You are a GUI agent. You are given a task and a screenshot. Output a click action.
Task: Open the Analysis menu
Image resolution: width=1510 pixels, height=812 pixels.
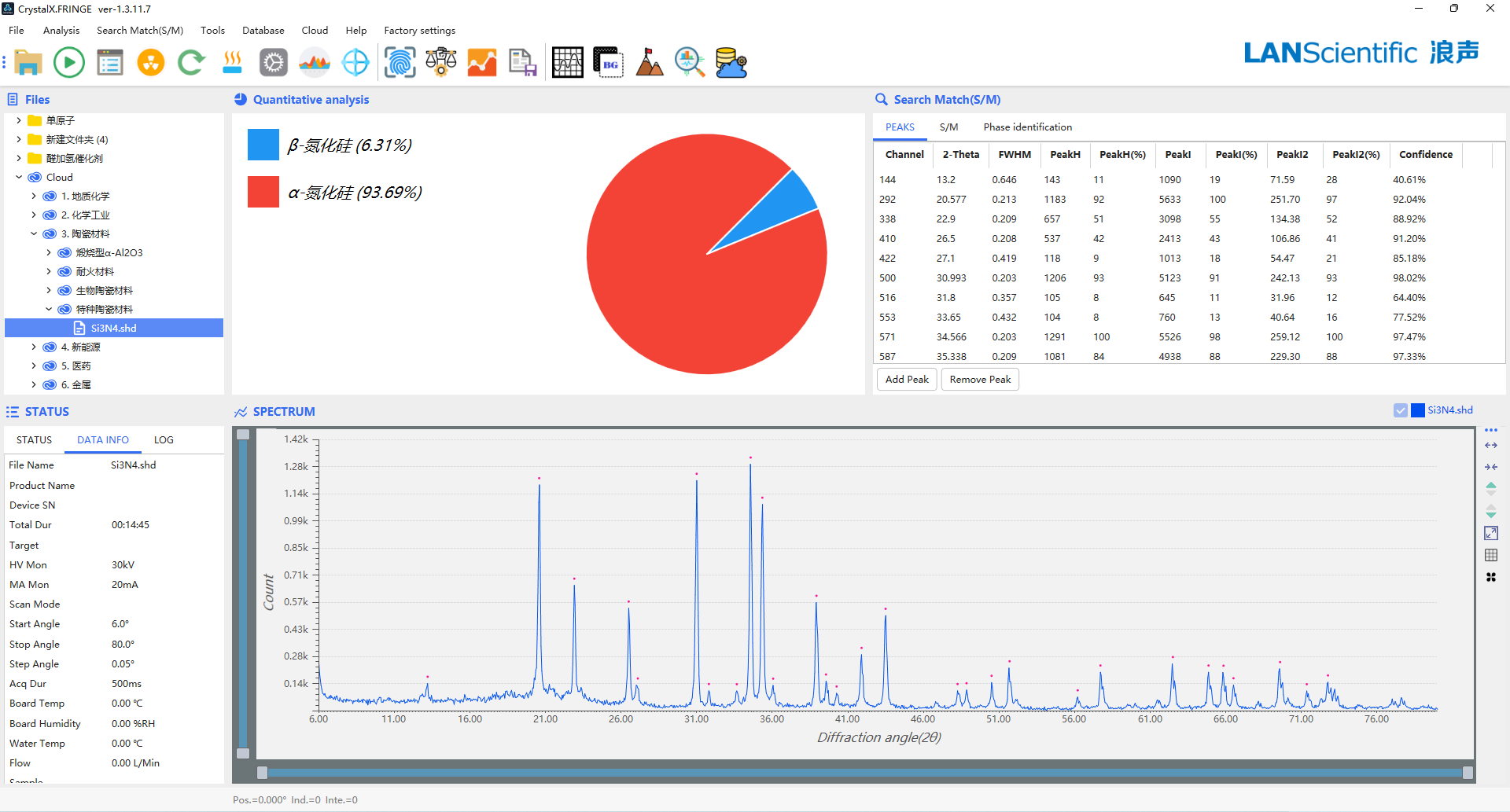point(61,31)
